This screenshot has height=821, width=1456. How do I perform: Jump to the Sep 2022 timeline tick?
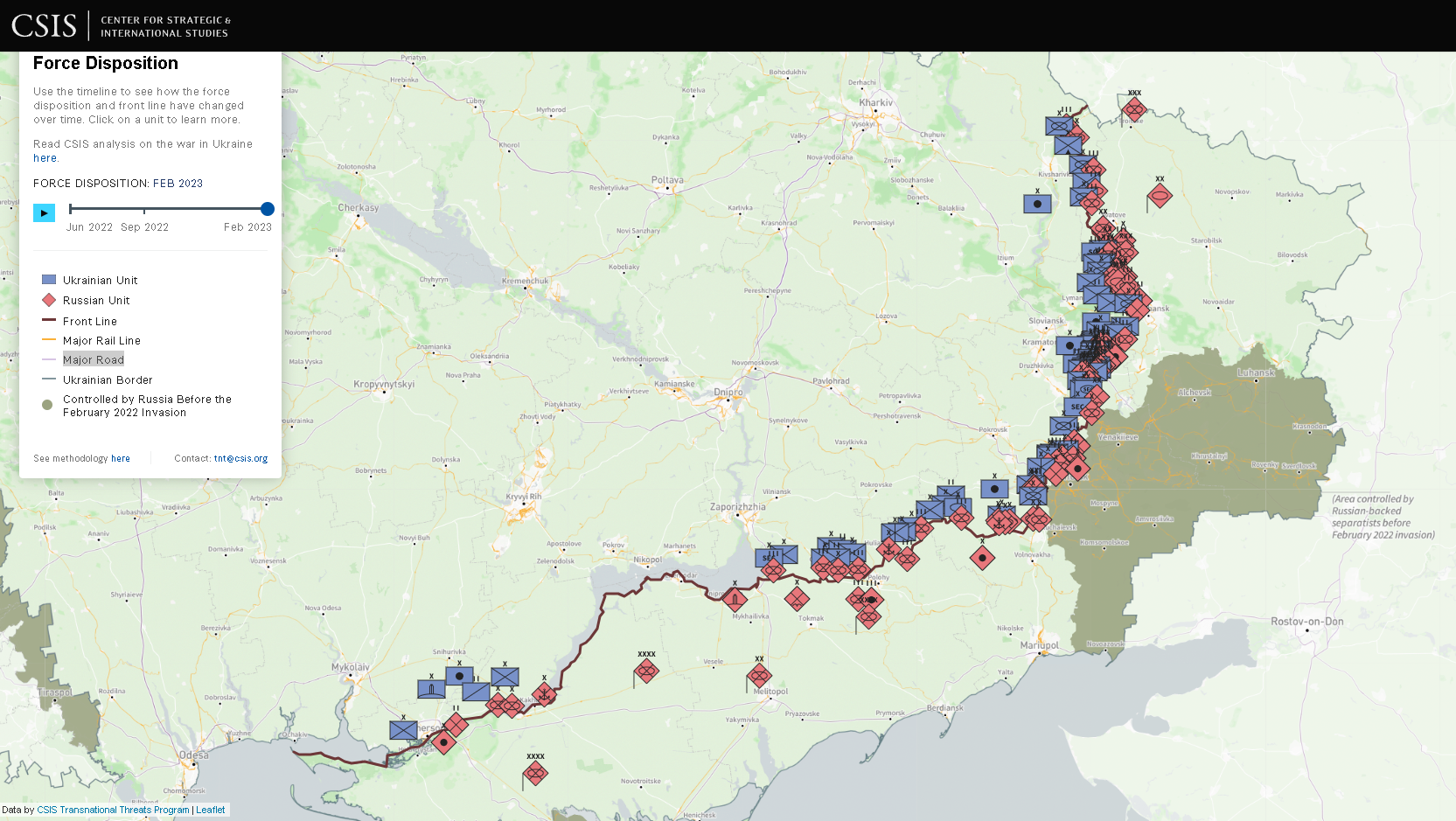(x=144, y=209)
